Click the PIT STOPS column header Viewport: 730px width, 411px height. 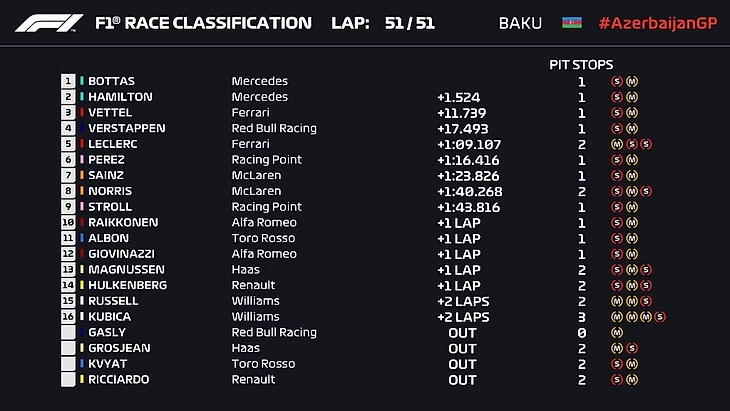pos(581,64)
